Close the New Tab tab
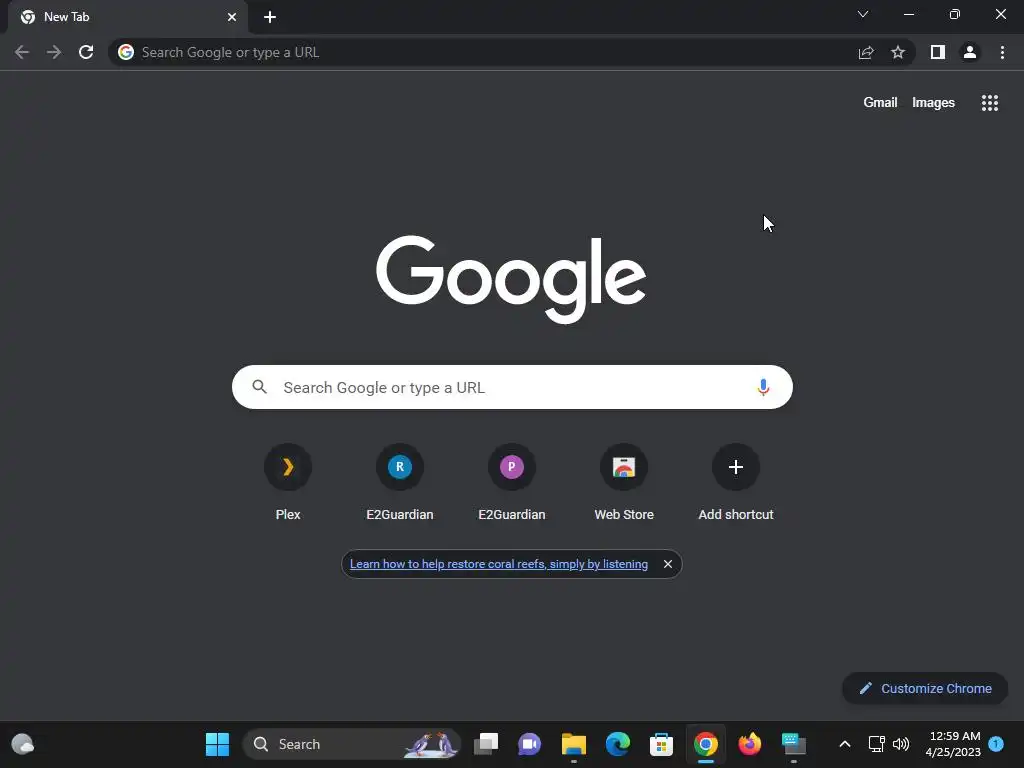The image size is (1024, 768). [x=232, y=17]
